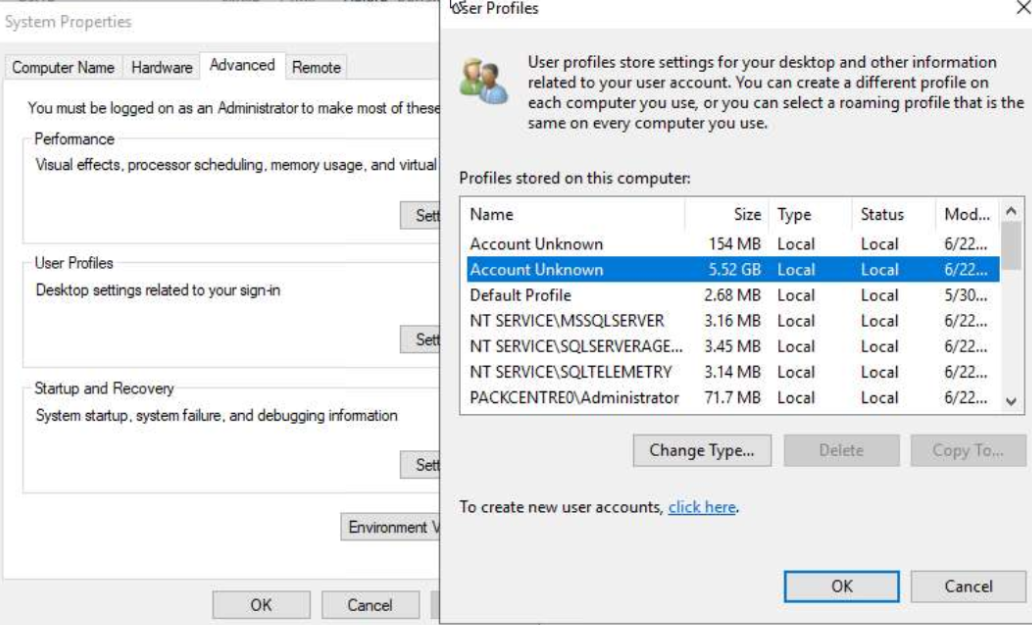The height and width of the screenshot is (625, 1032).
Task: Select the NT SERVICE\MSSQLSERVER profile
Action: tap(733, 321)
